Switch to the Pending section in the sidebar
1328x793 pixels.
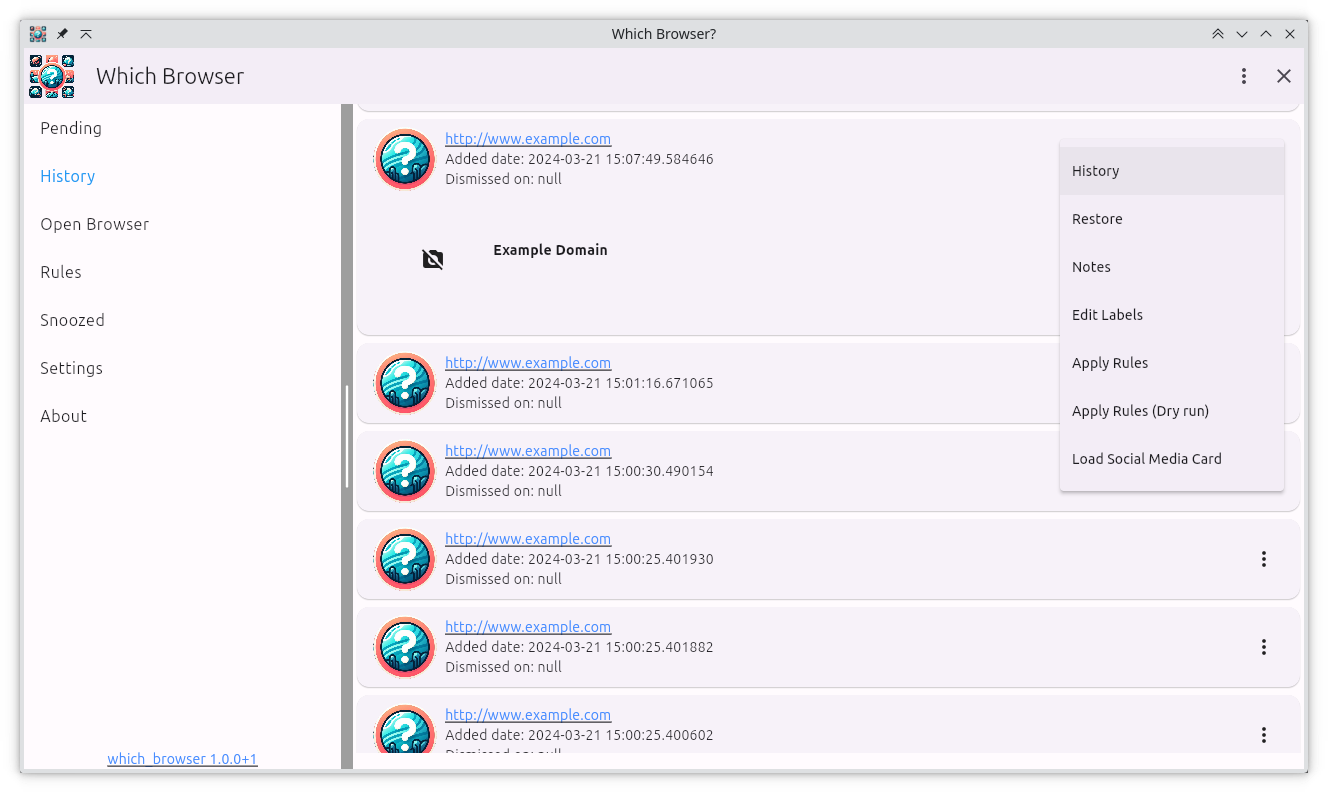(x=71, y=128)
